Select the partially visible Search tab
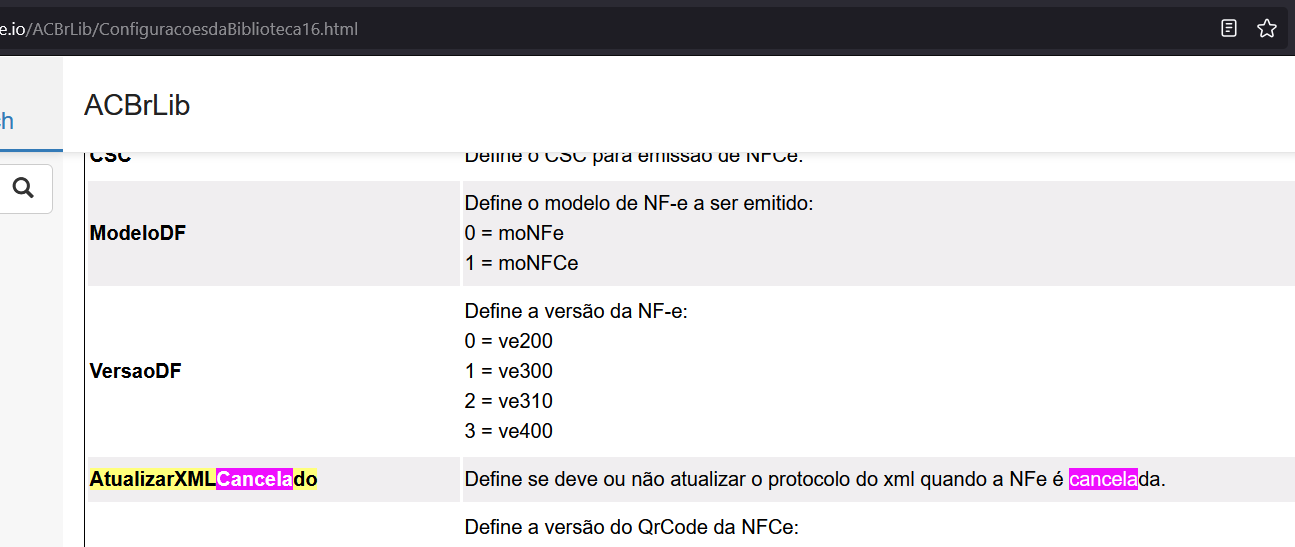The height and width of the screenshot is (547, 1295). (7, 122)
